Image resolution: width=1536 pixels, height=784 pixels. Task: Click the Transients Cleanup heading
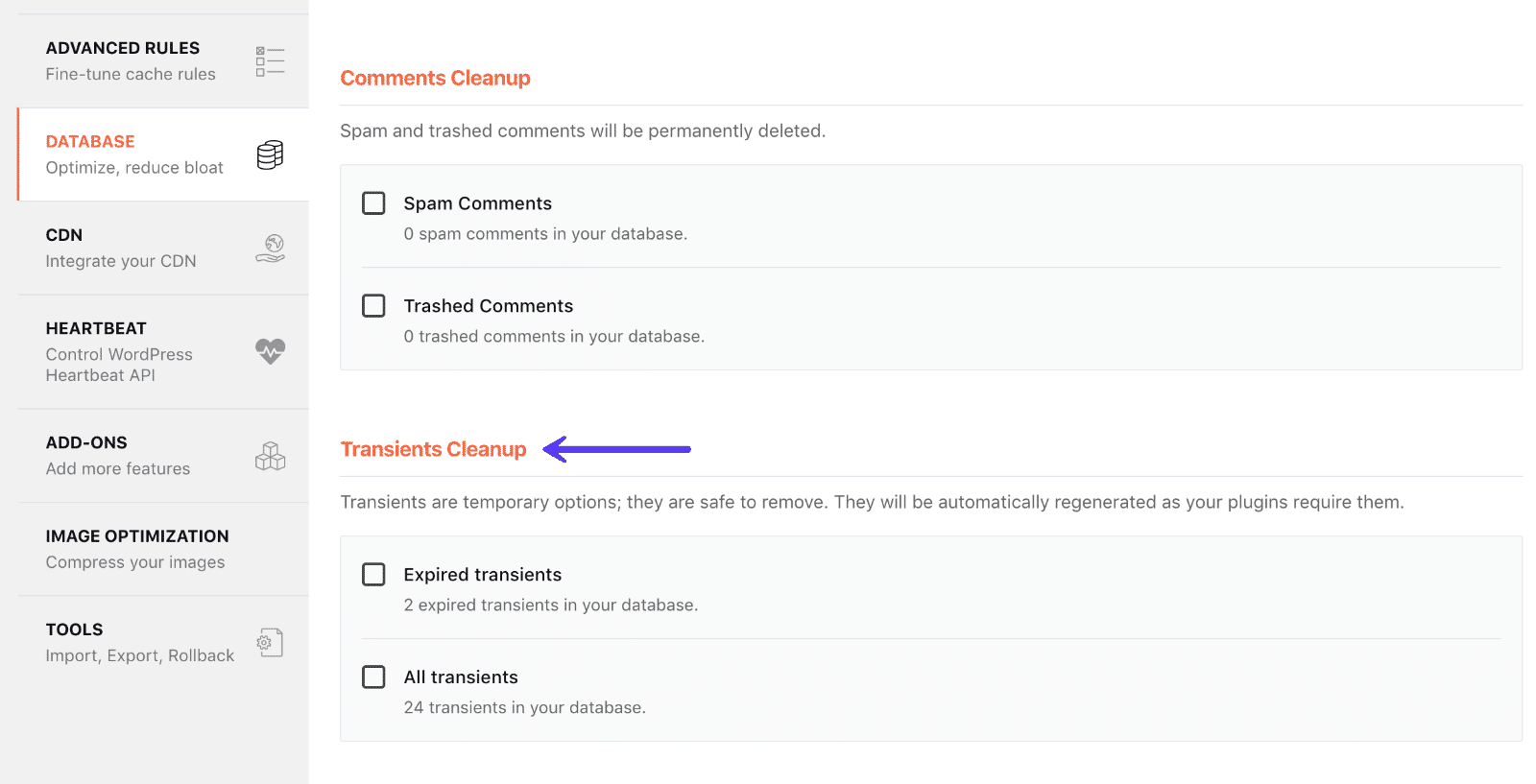(433, 448)
